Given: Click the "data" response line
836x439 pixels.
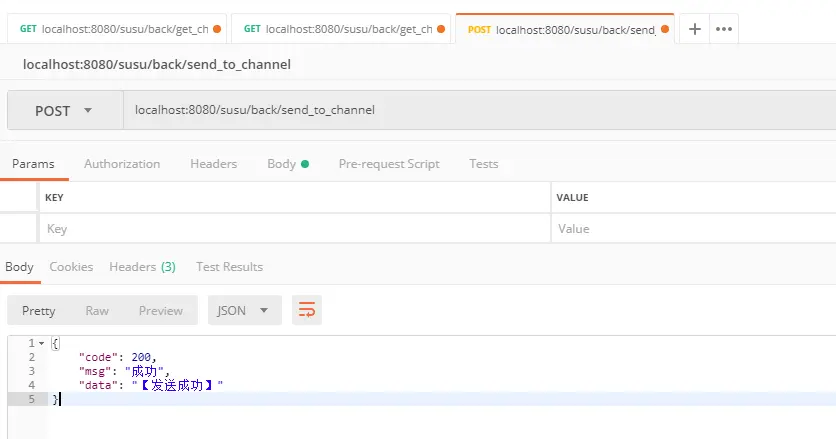Looking at the screenshot, I should (x=151, y=385).
